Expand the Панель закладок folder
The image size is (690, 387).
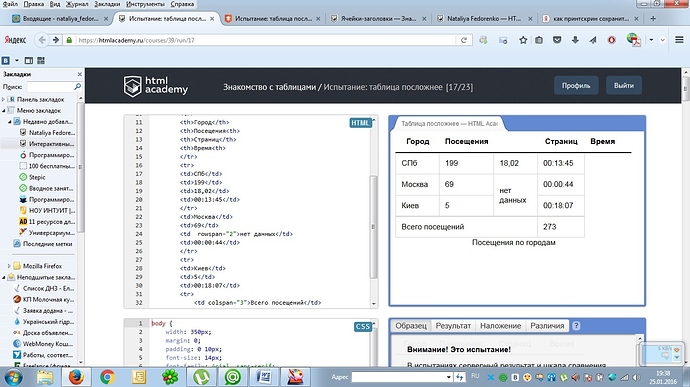[x=4, y=100]
